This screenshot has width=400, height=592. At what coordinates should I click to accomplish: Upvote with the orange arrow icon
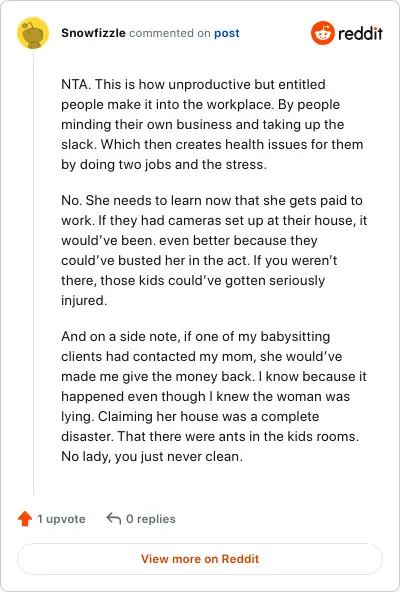(x=25, y=519)
